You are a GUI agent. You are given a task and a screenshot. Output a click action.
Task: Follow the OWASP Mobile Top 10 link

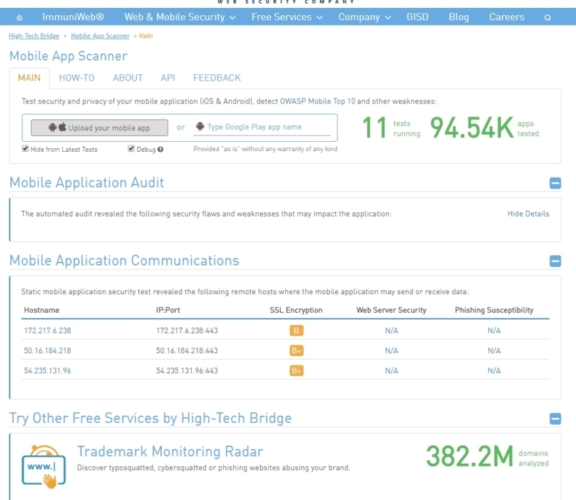pos(317,101)
